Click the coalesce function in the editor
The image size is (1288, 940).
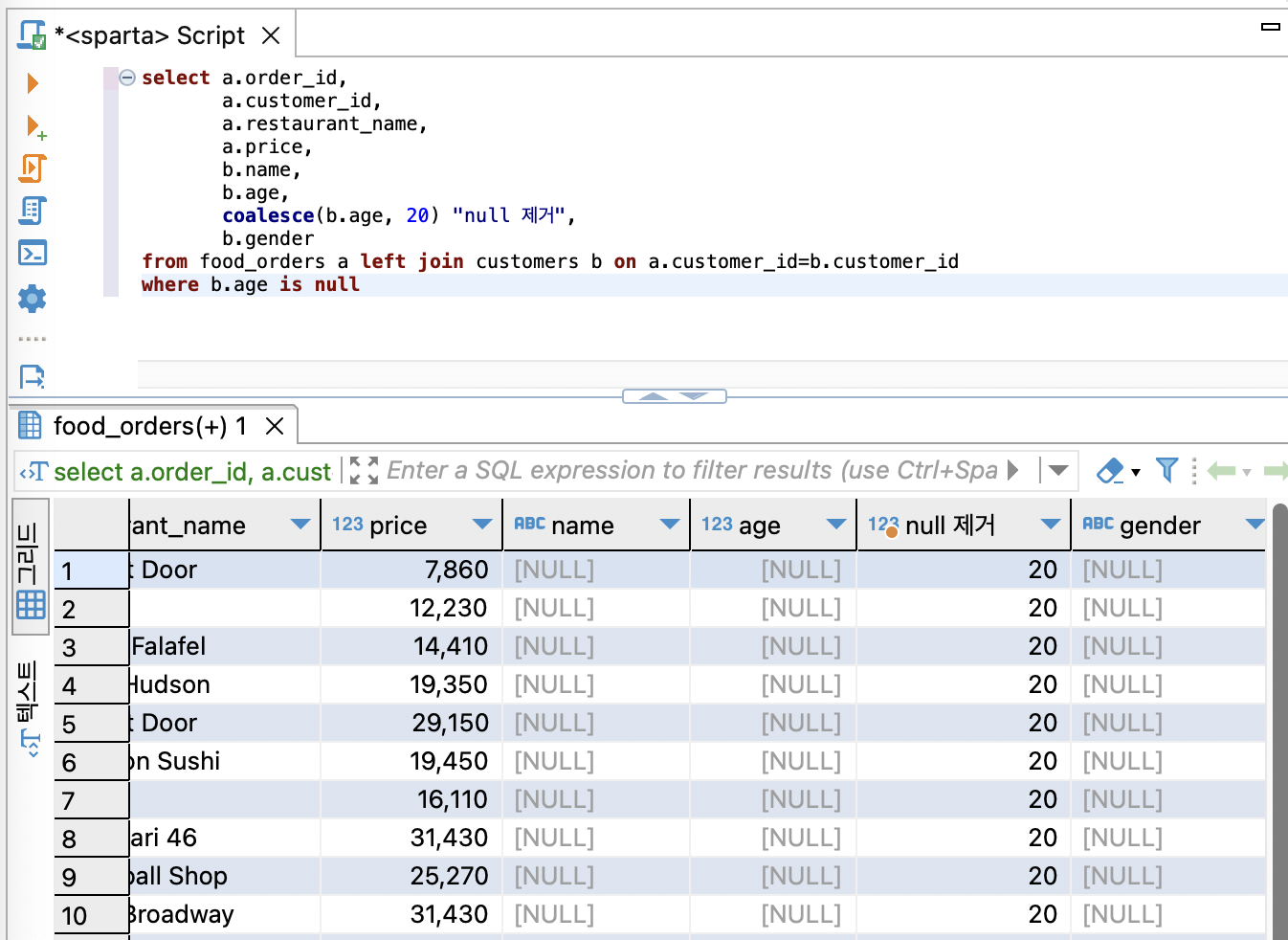(268, 215)
